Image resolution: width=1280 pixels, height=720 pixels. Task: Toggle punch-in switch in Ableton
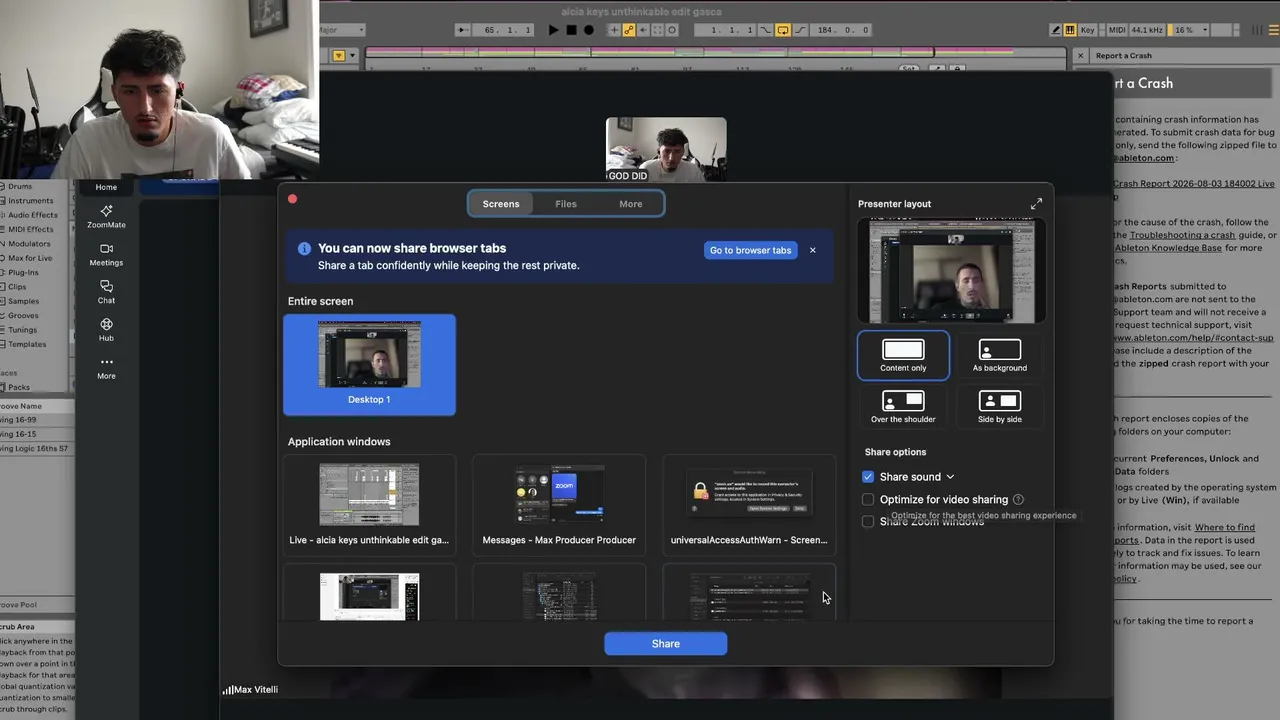coord(767,30)
